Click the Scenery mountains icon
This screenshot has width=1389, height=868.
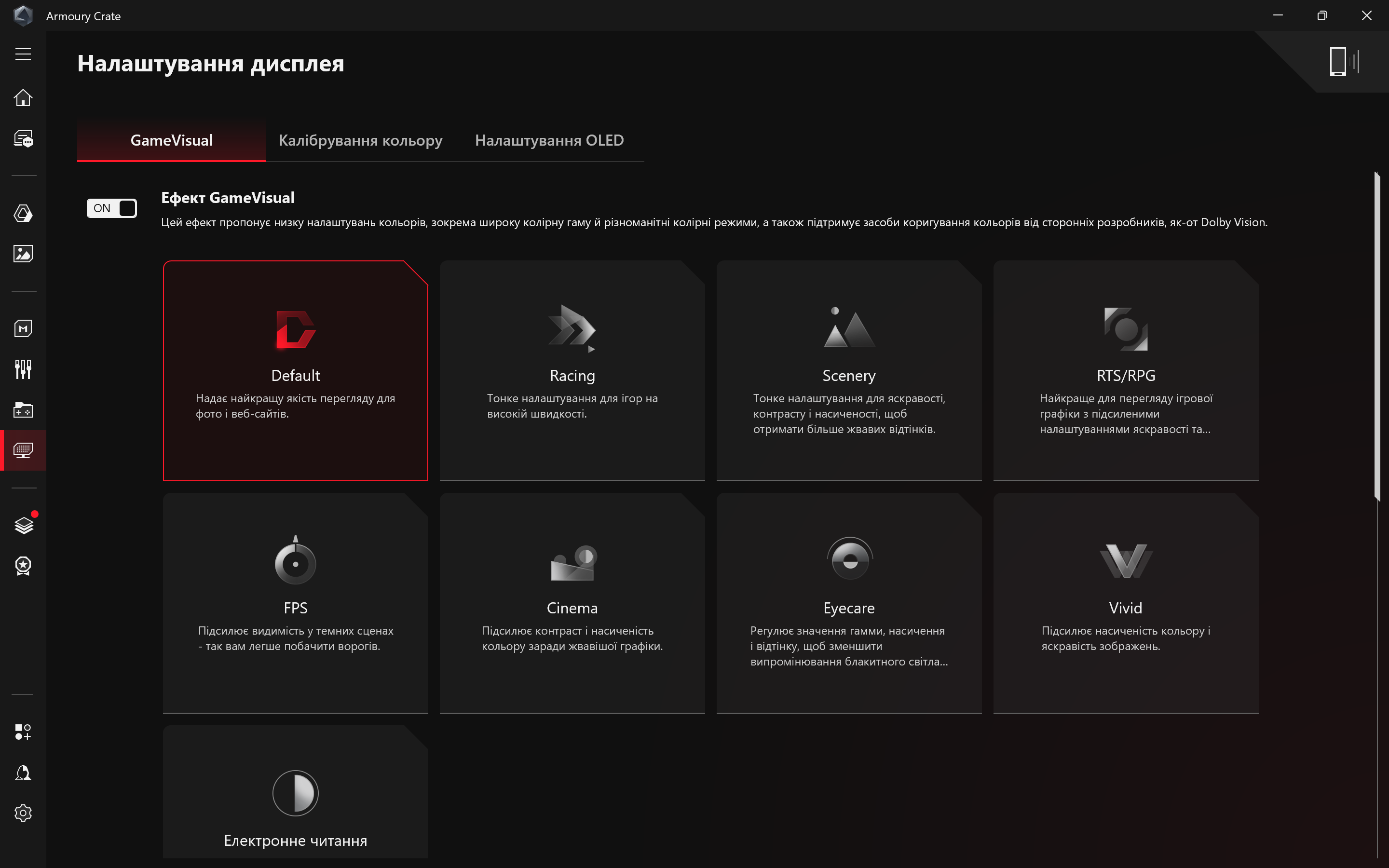[x=849, y=327]
